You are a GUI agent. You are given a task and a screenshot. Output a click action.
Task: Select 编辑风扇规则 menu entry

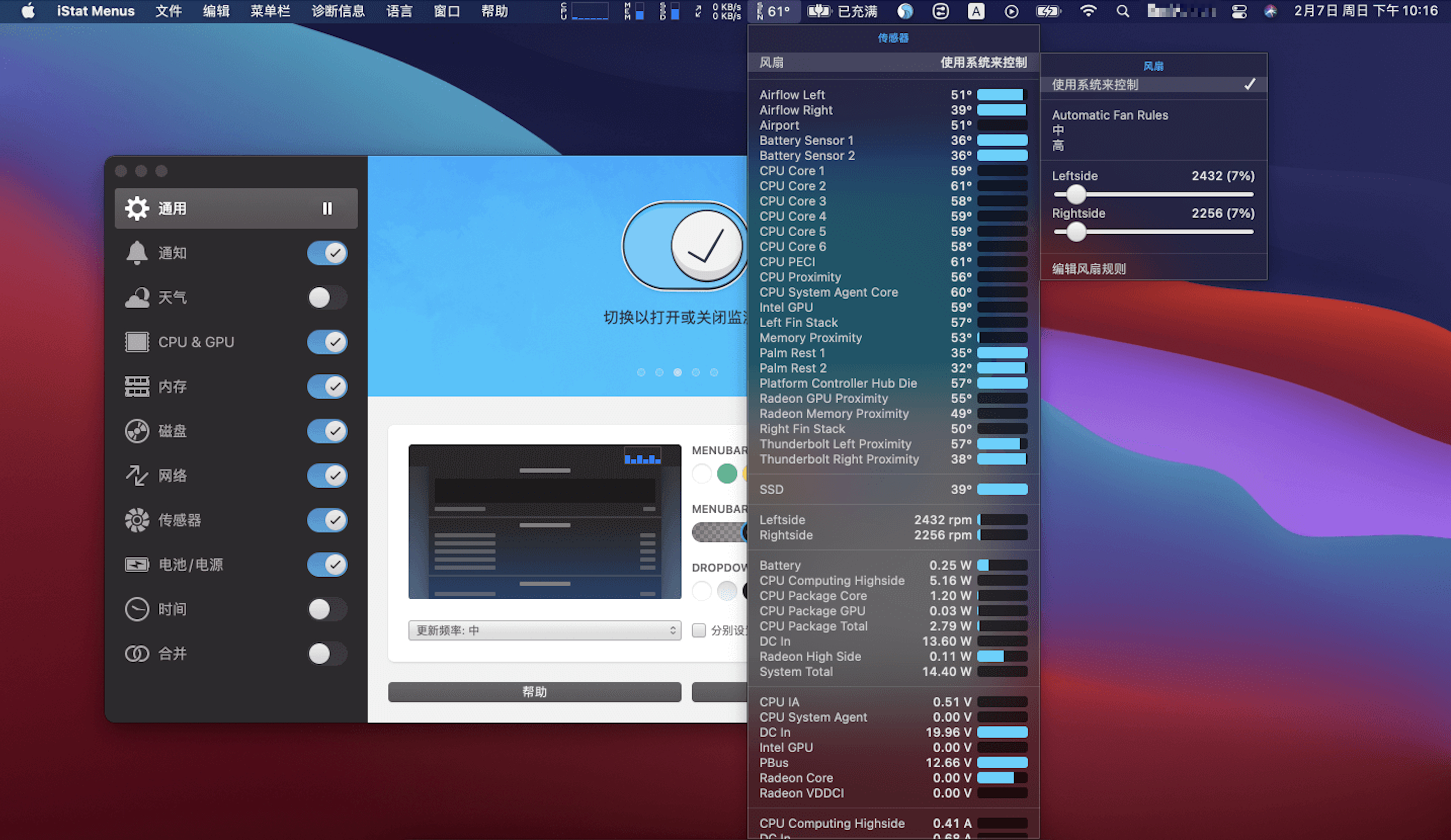(x=1088, y=269)
